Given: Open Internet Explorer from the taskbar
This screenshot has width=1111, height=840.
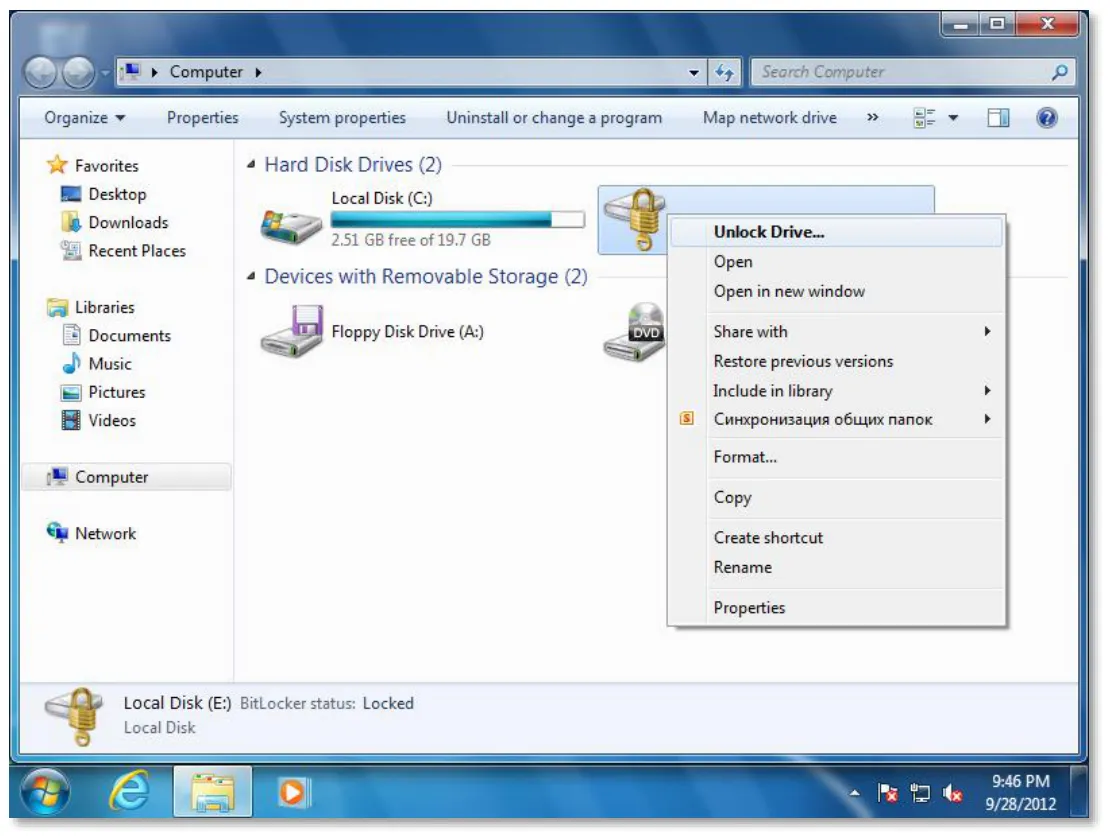Looking at the screenshot, I should click(x=130, y=790).
